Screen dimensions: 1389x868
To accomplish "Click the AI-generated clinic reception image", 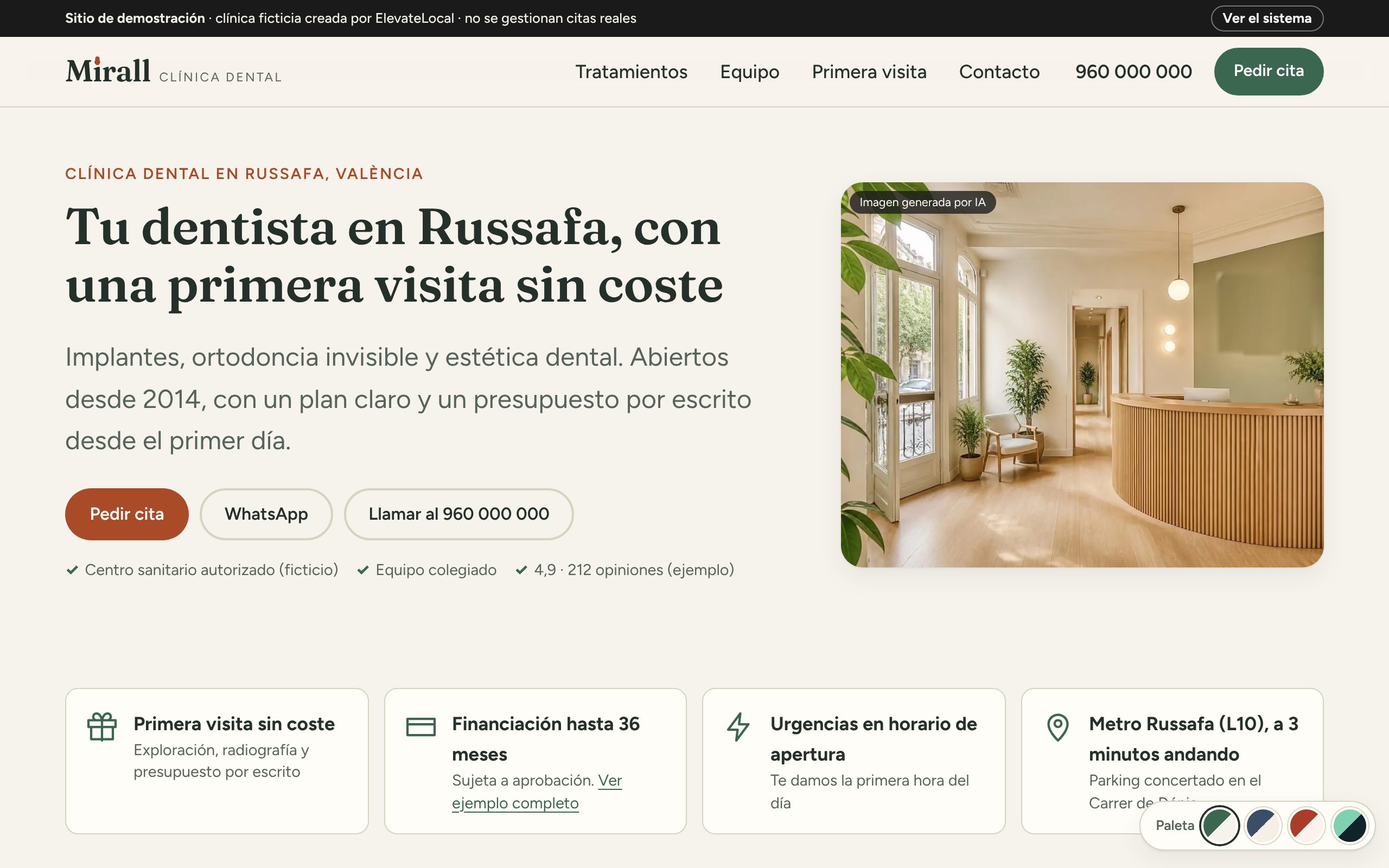I will pos(1082,375).
